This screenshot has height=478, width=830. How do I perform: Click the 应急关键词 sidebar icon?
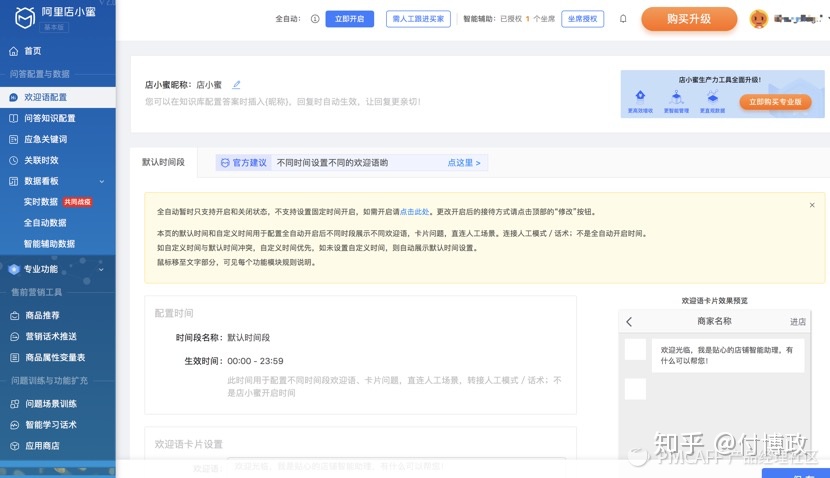[14, 139]
